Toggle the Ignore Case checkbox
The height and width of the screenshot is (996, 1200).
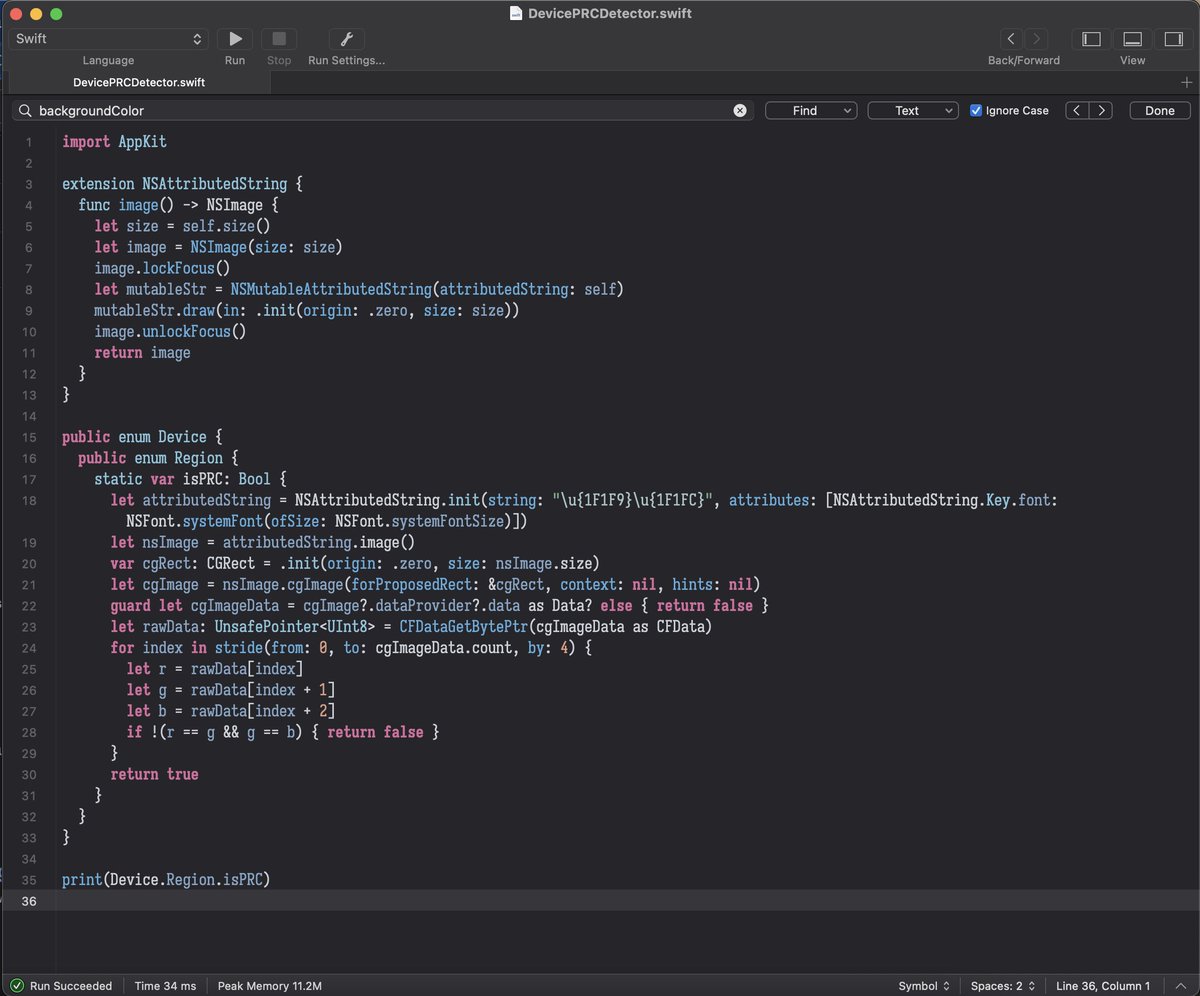click(976, 111)
